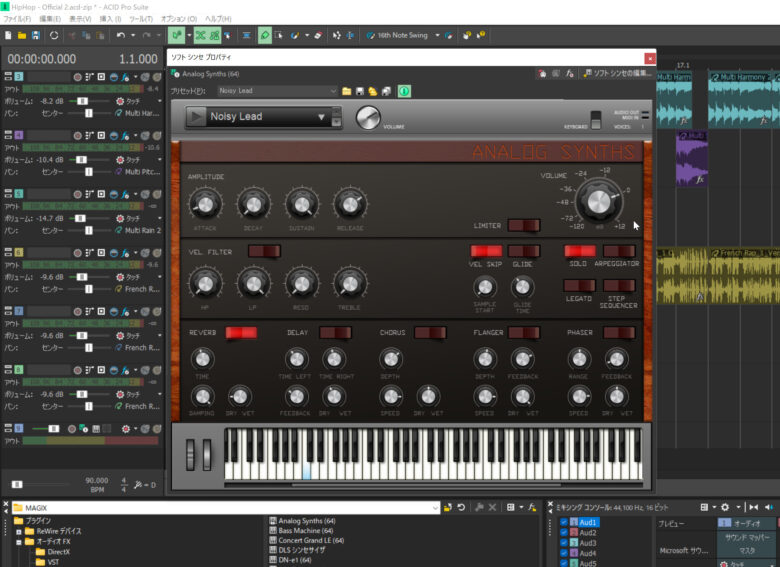The image size is (780, 567).
Task: Click the ソフト シンセの編集 button
Action: [616, 74]
